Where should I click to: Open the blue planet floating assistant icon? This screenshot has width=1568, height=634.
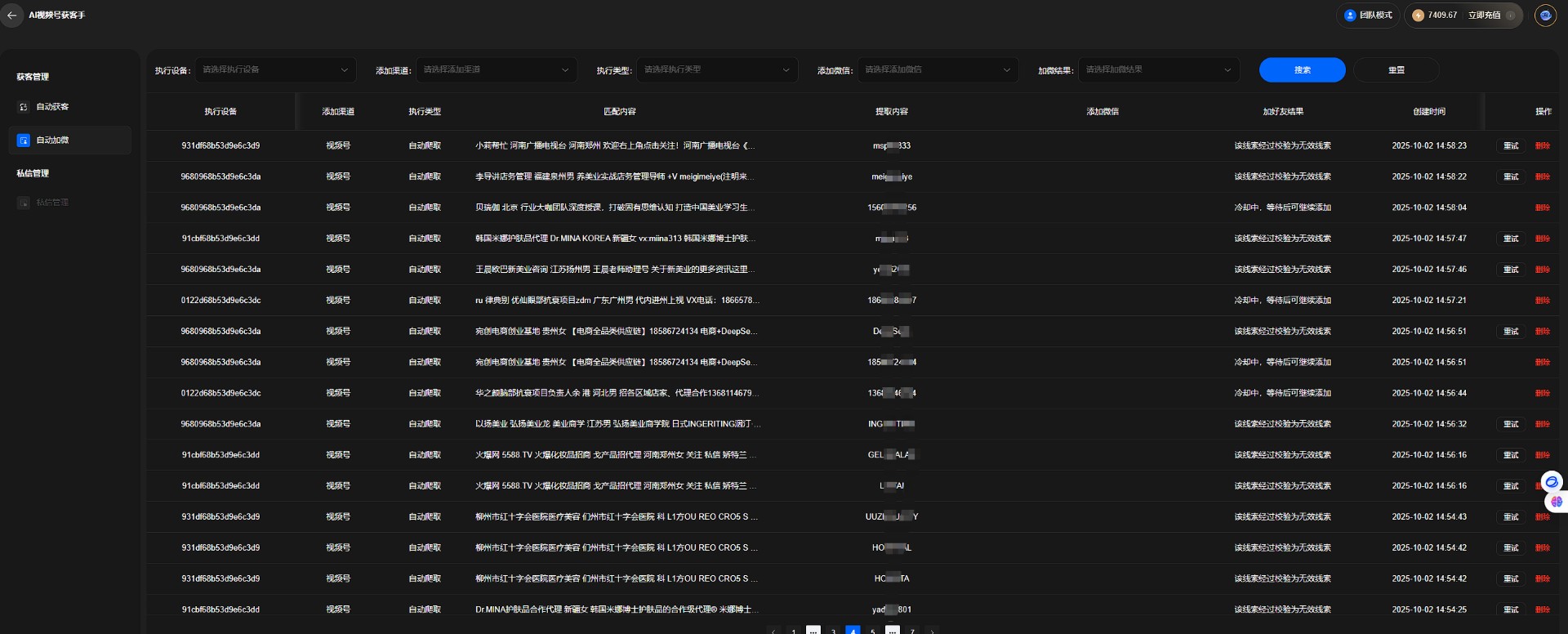pos(1552,482)
